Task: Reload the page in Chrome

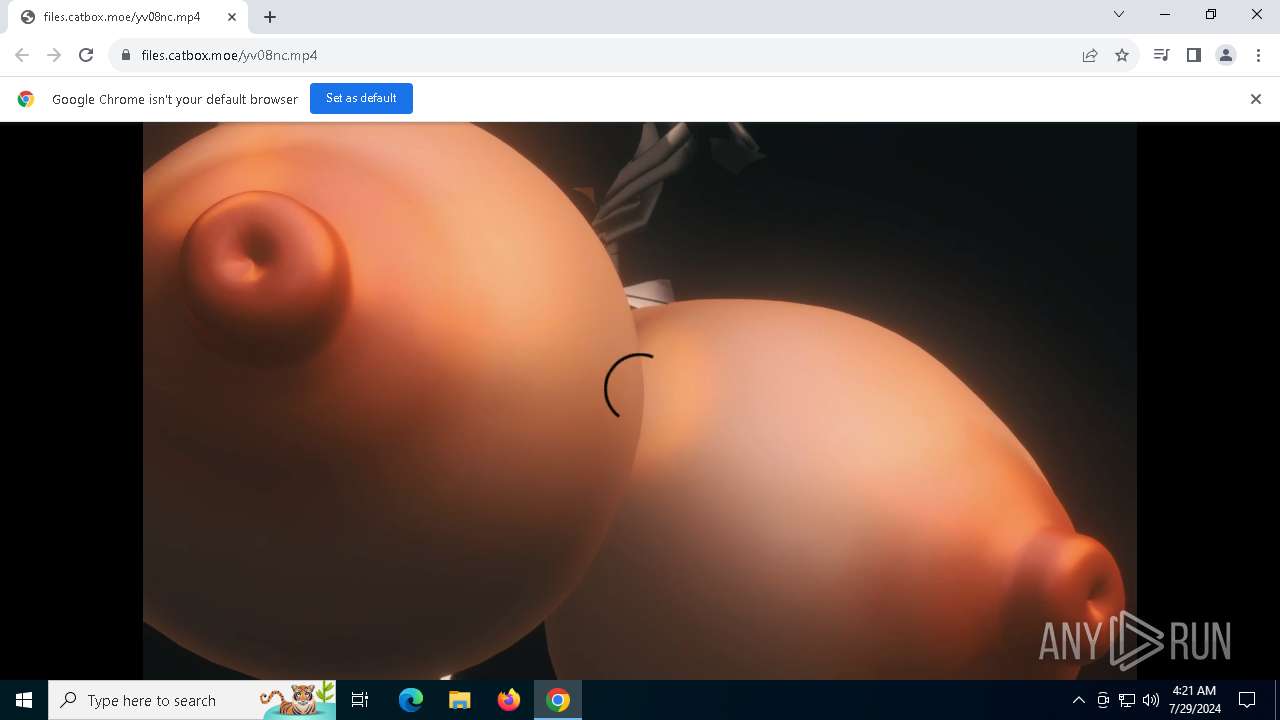Action: pos(86,55)
